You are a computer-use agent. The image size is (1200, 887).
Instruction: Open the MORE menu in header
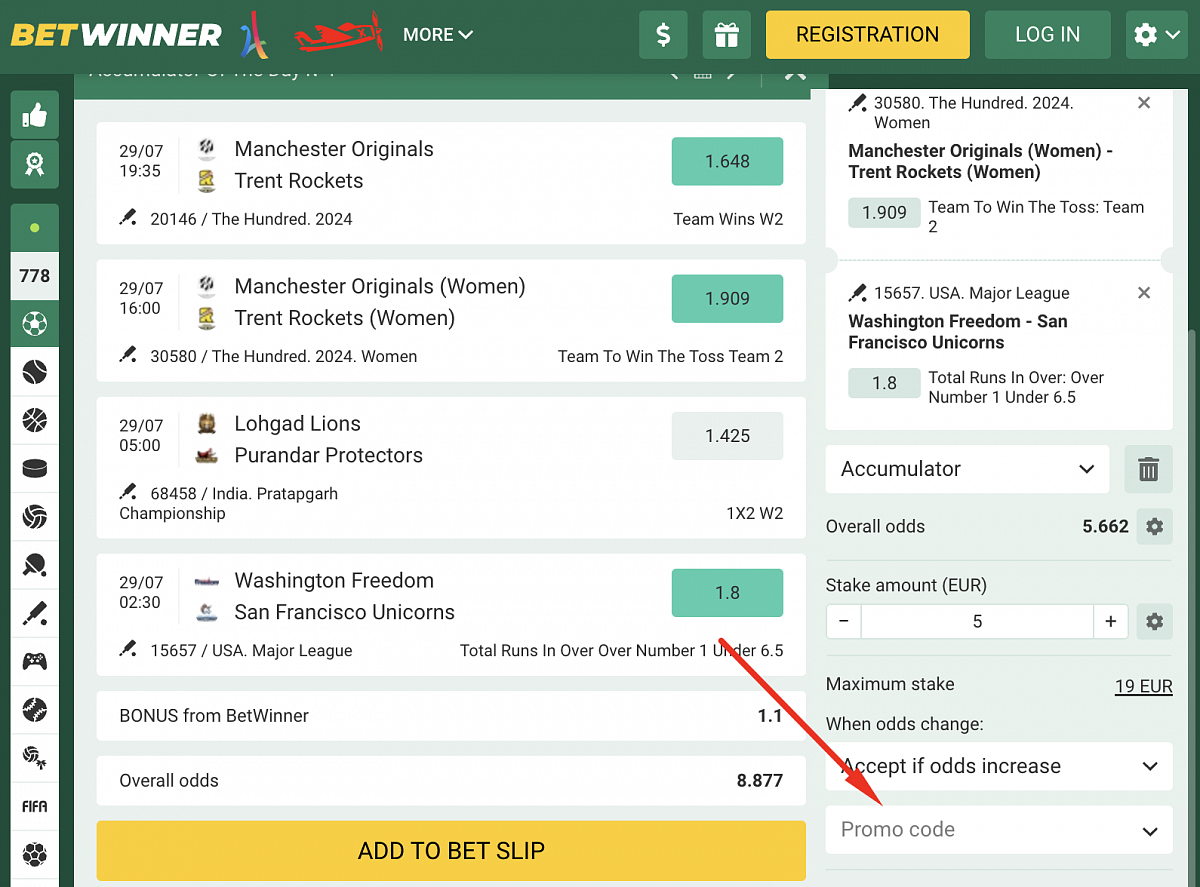click(438, 35)
